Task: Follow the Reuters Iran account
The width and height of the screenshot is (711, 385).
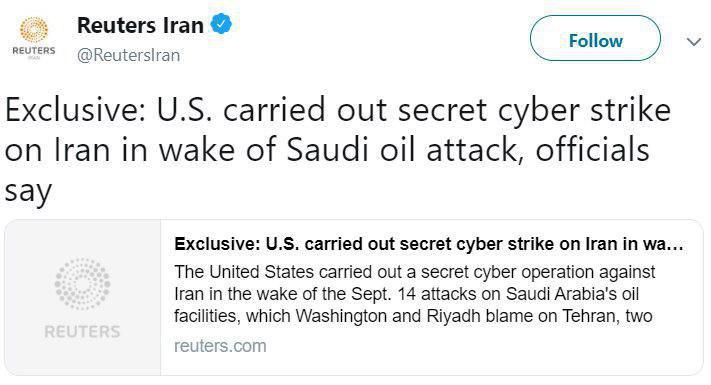Action: pos(595,38)
